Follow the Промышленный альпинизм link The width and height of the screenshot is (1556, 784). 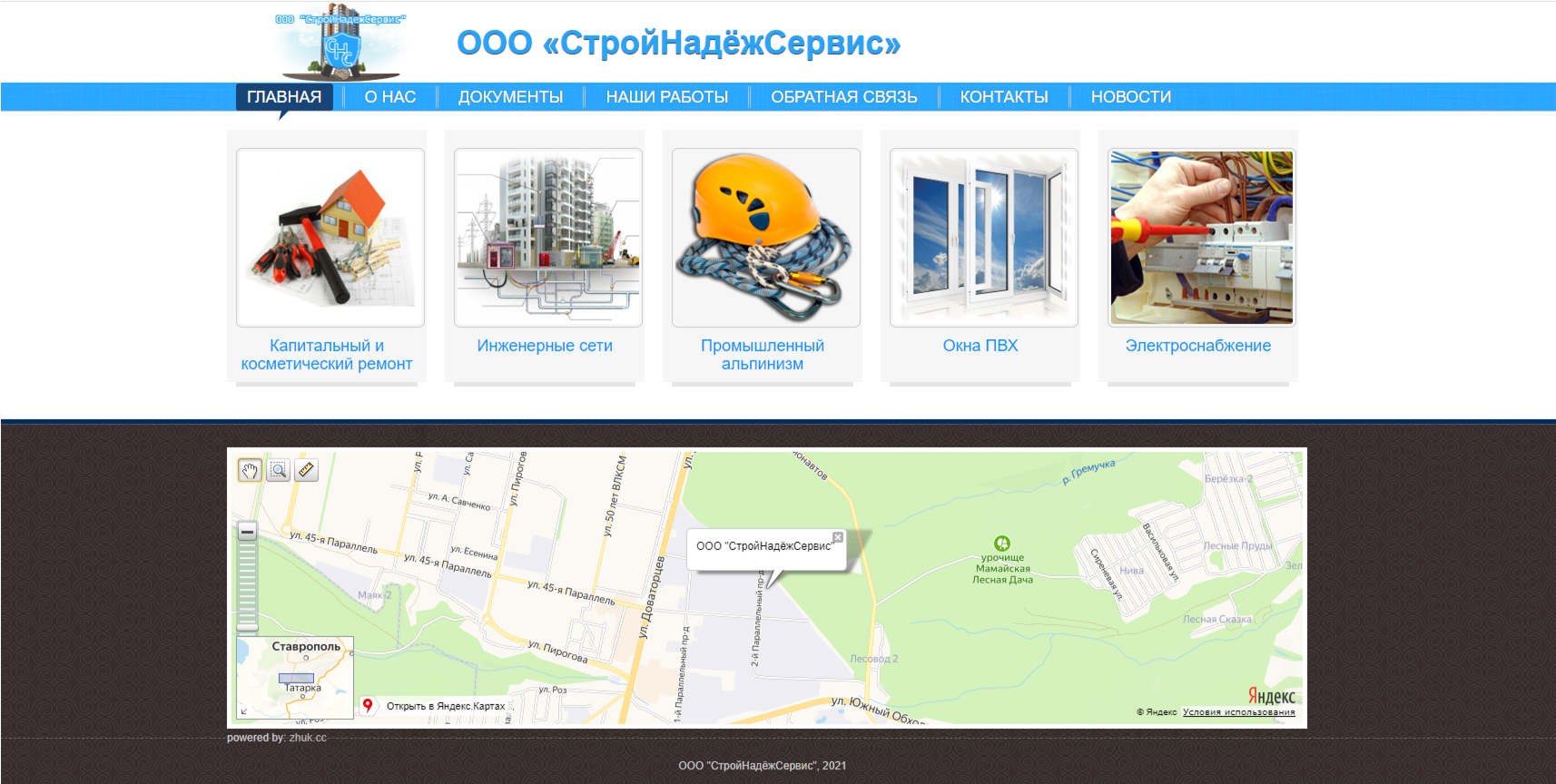[763, 355]
